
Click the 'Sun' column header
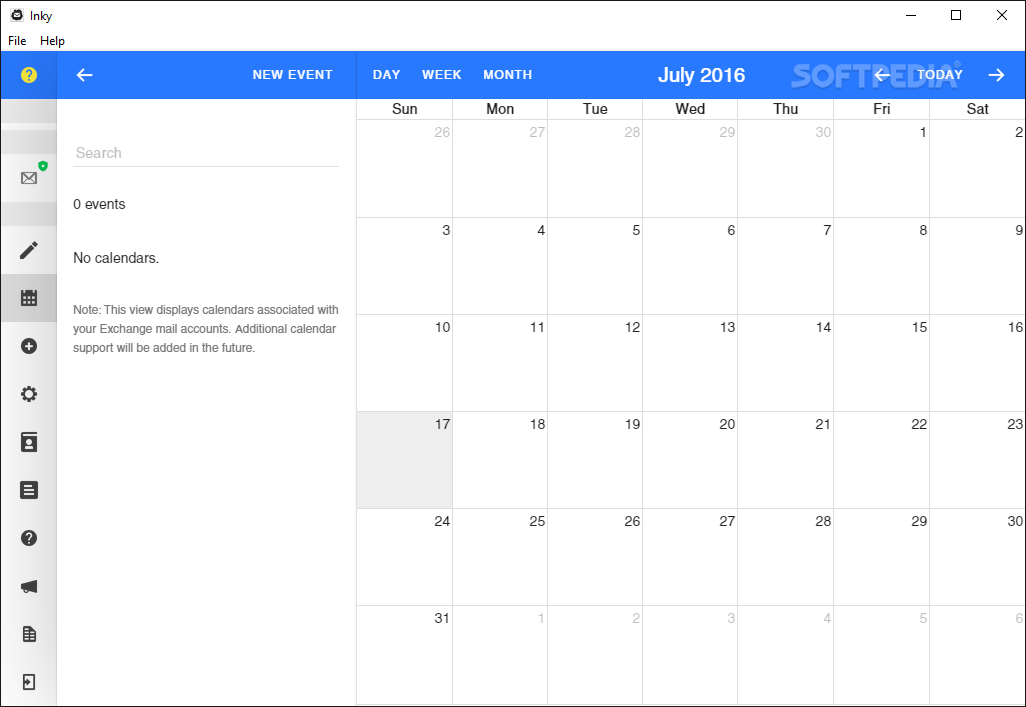tap(404, 109)
